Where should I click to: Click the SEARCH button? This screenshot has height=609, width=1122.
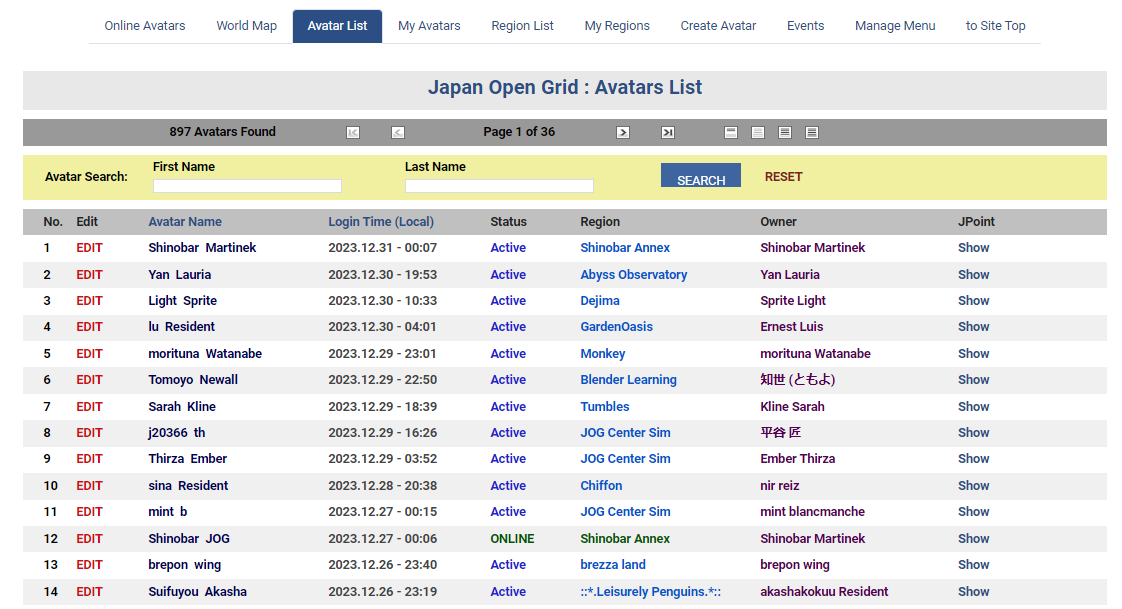click(701, 177)
